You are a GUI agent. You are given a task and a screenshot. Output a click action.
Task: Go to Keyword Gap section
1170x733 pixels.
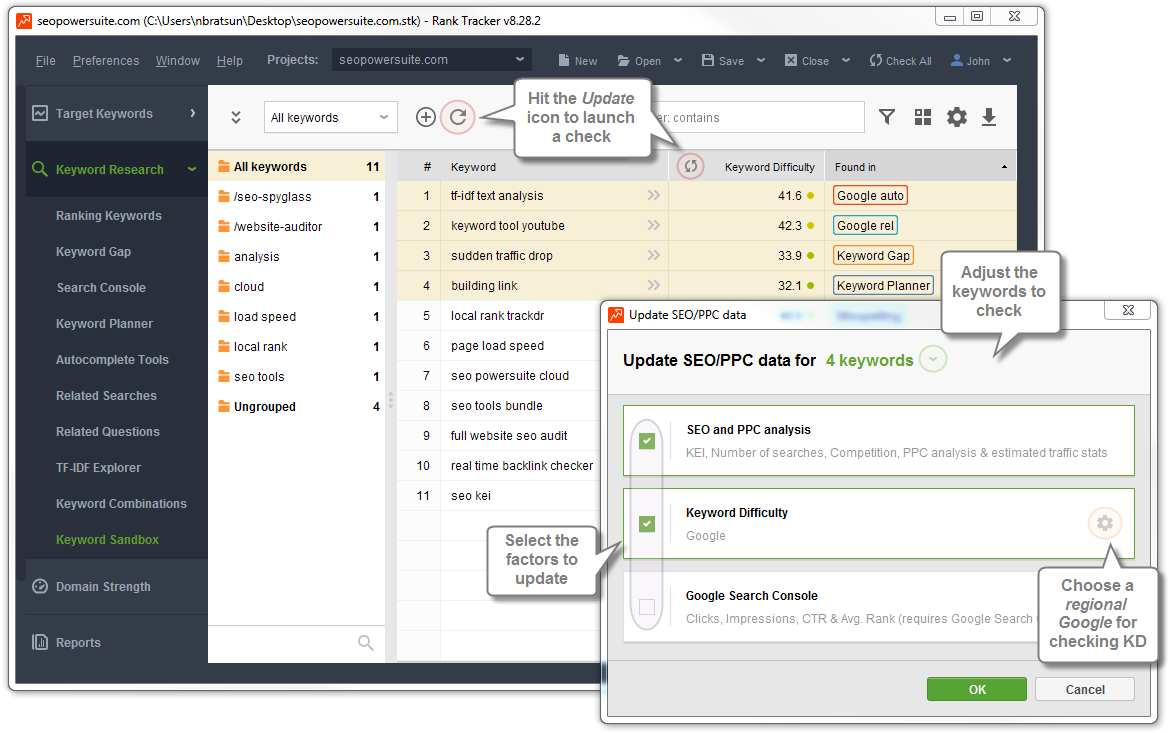tap(93, 252)
